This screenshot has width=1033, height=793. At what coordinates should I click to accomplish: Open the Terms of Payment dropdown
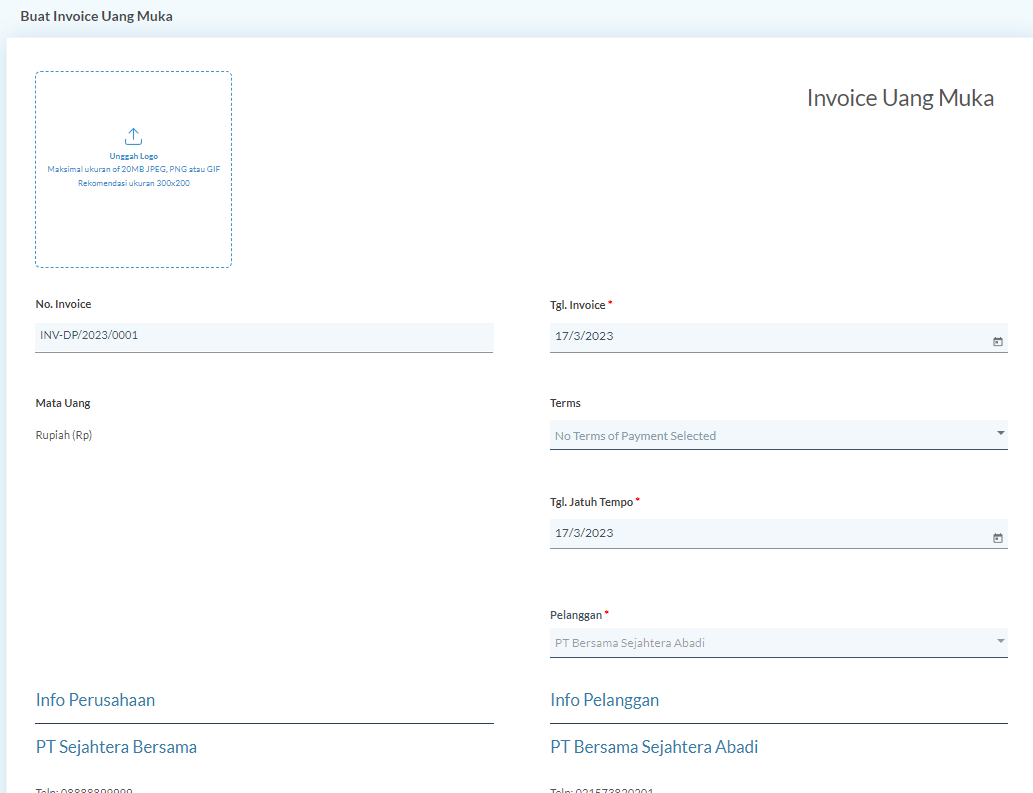(779, 435)
